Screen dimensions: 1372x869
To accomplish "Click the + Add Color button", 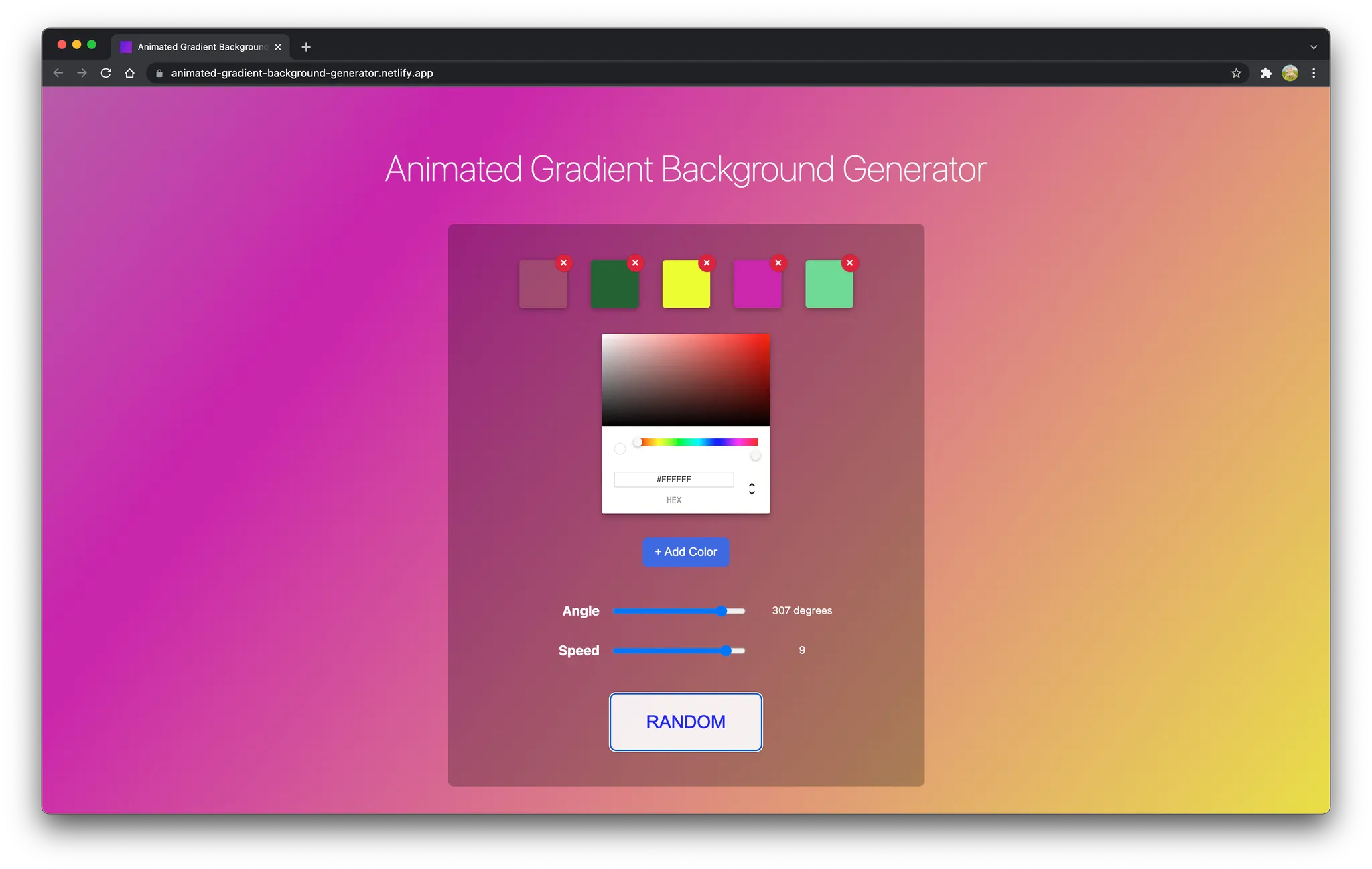I will pyautogui.click(x=685, y=552).
